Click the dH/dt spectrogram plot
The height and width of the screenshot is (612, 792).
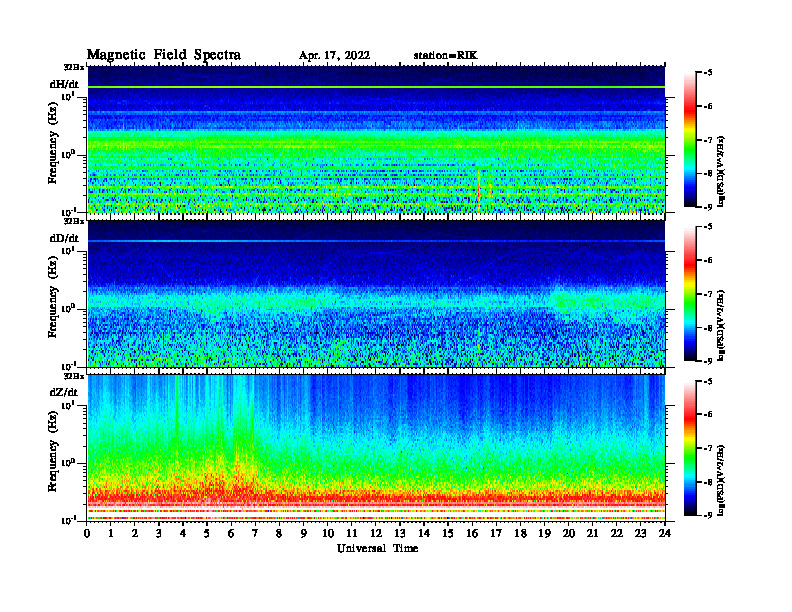click(x=376, y=139)
